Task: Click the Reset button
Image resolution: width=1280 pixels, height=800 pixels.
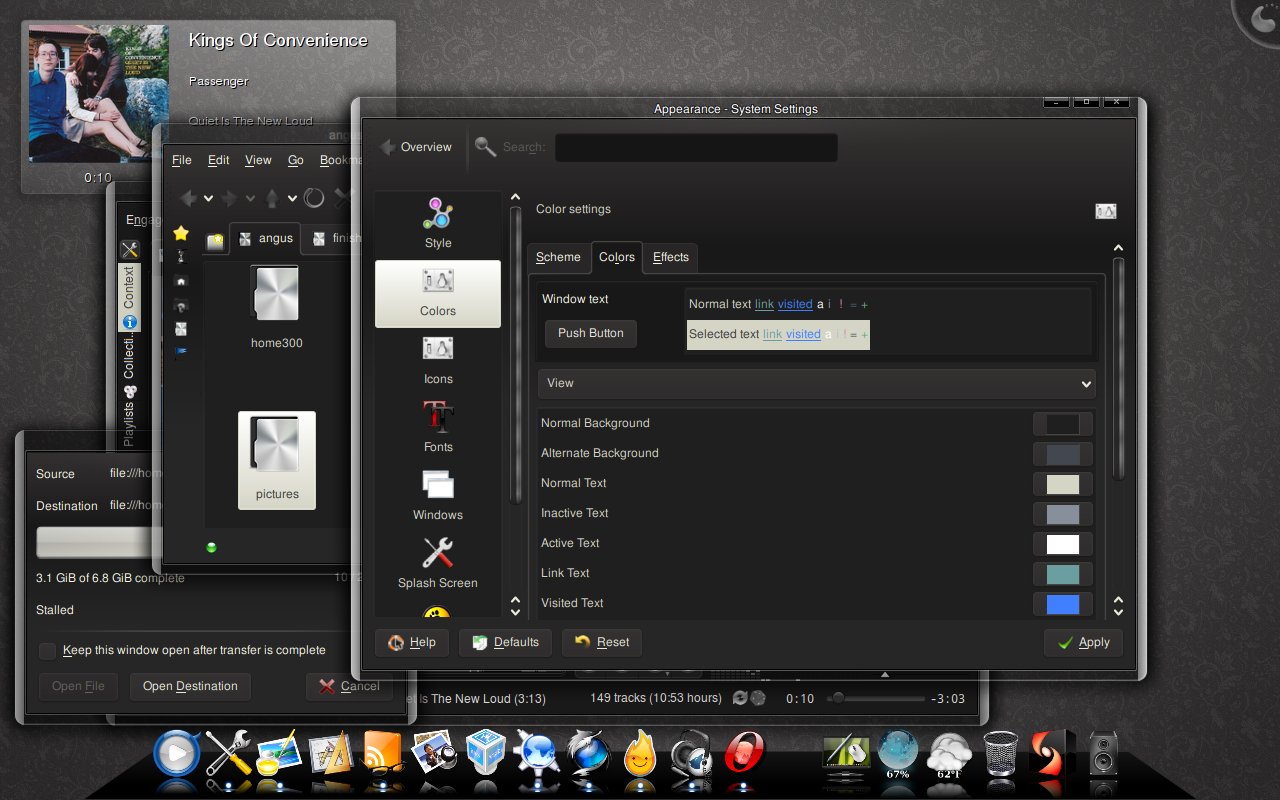Action: pos(602,642)
